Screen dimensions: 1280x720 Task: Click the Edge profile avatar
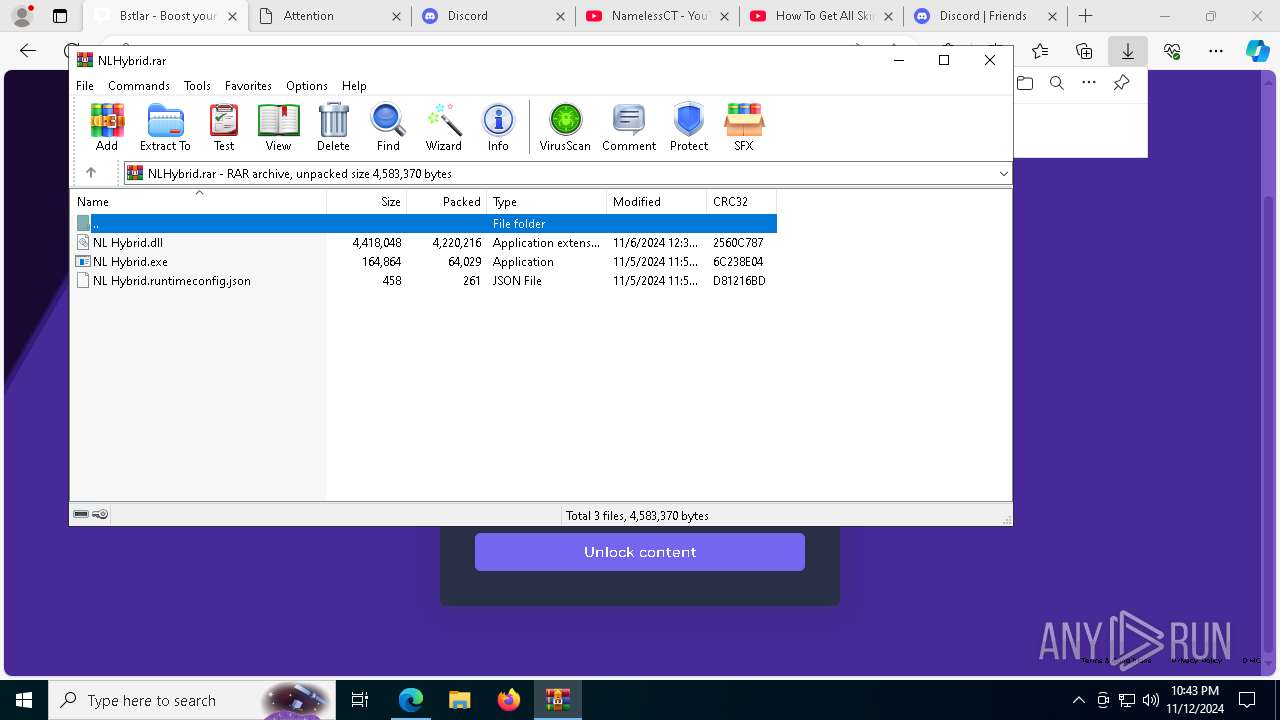[x=22, y=16]
